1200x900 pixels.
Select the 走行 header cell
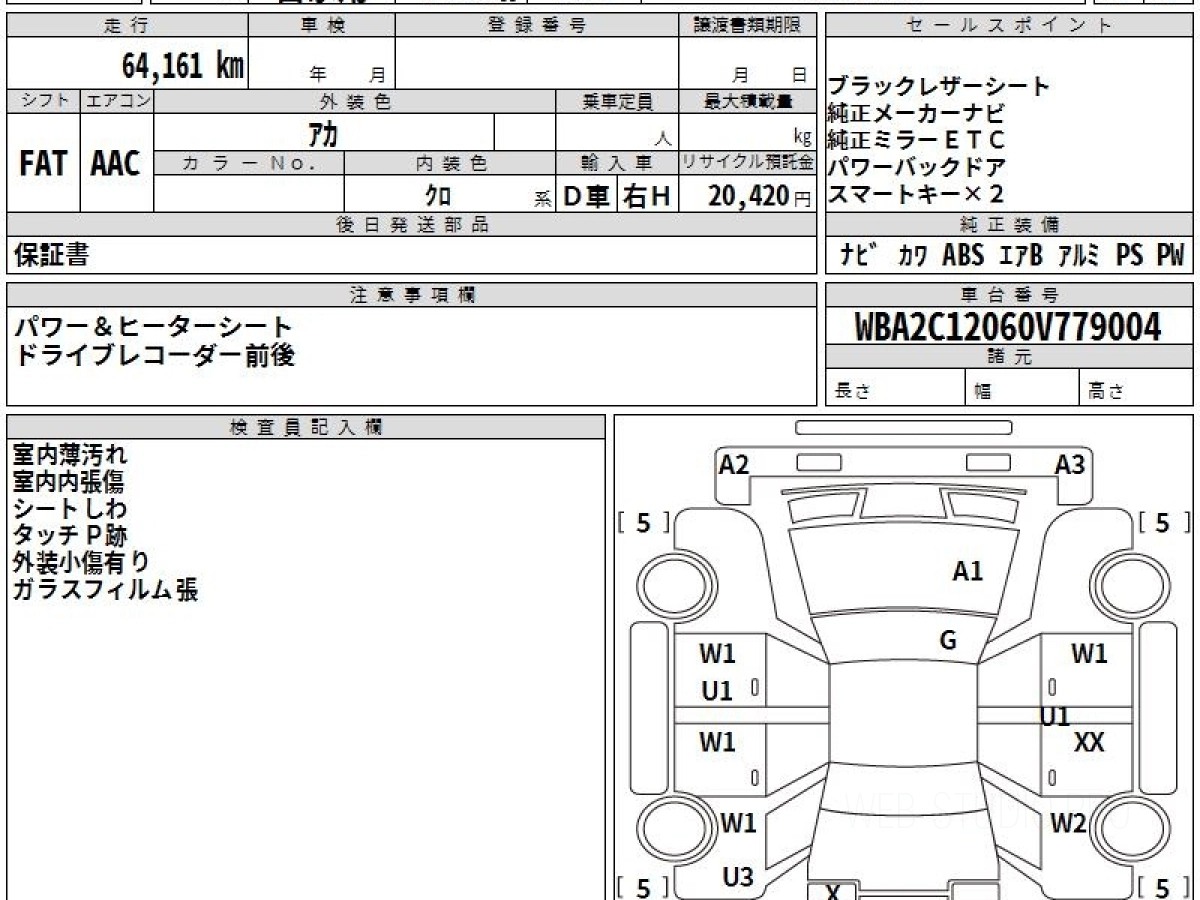127,26
